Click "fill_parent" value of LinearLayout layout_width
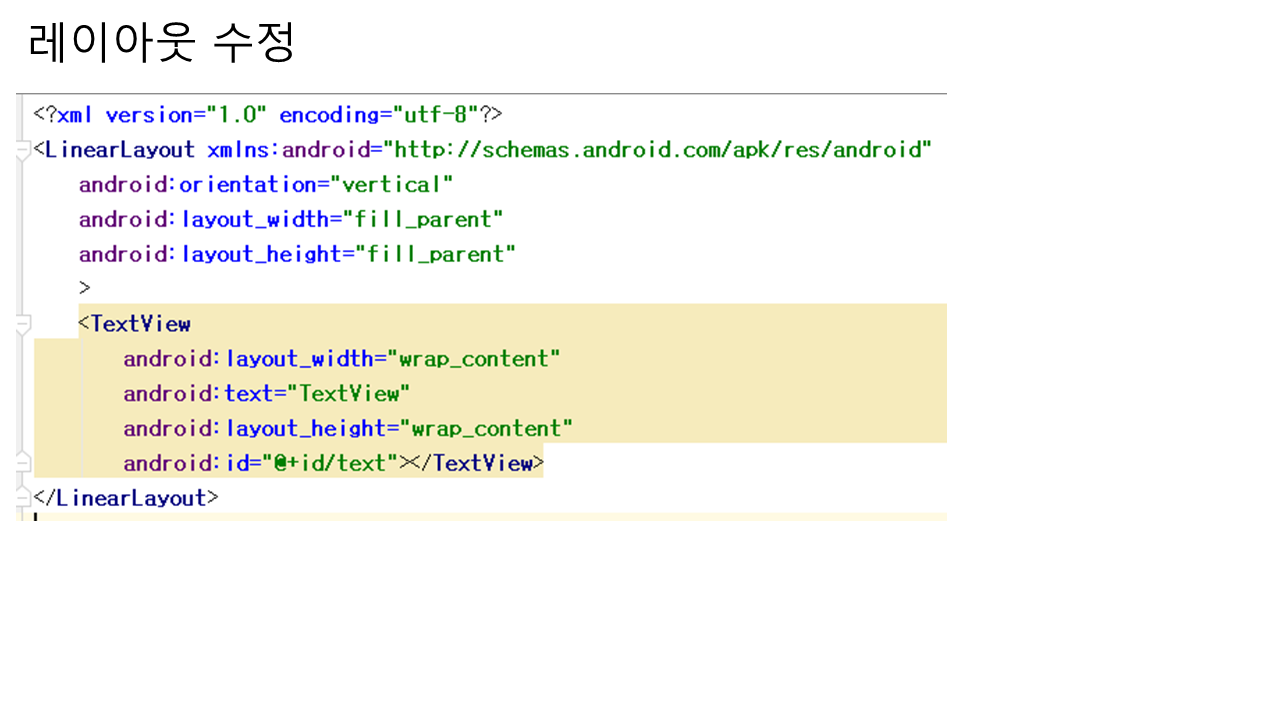 coord(423,219)
